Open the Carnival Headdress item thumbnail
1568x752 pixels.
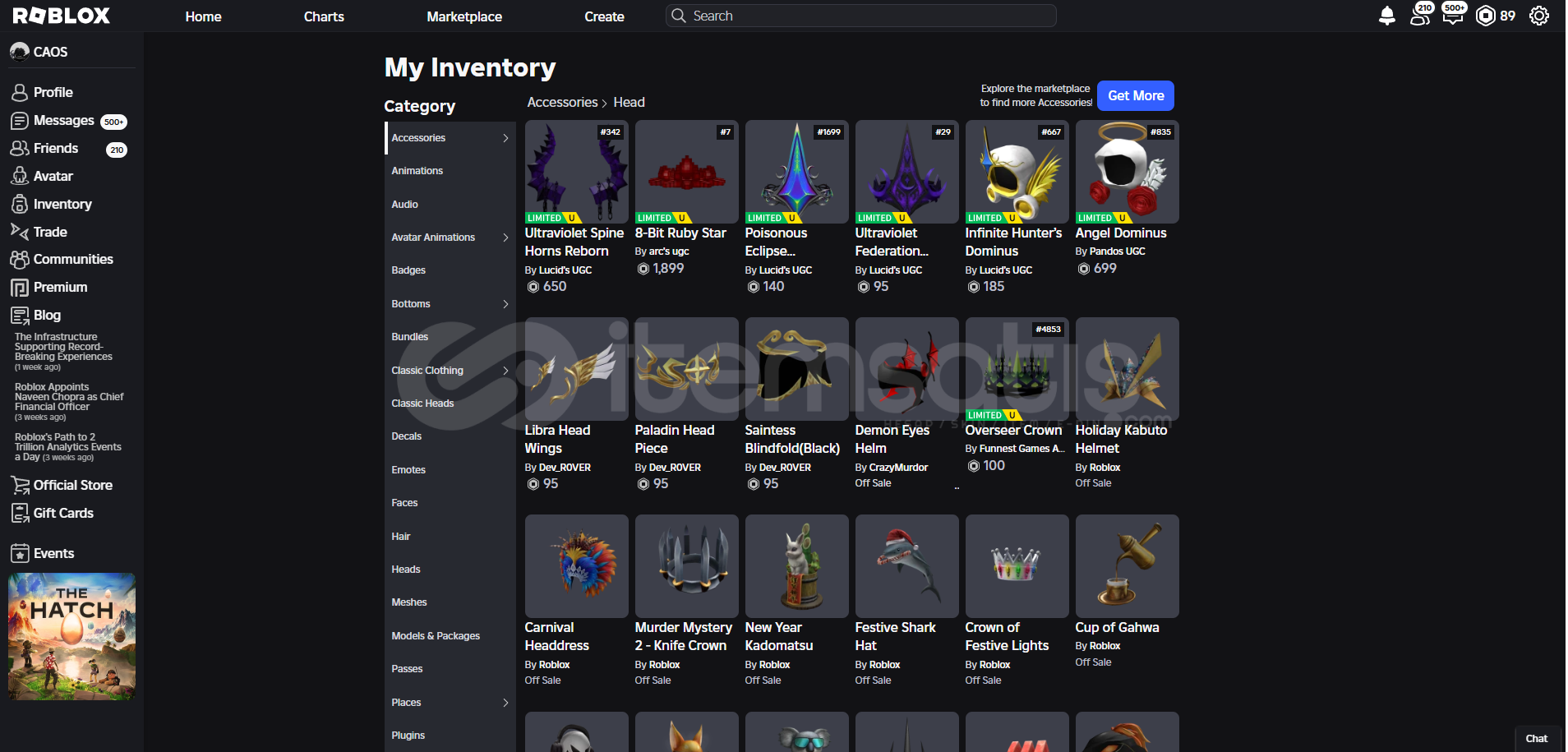coord(577,566)
